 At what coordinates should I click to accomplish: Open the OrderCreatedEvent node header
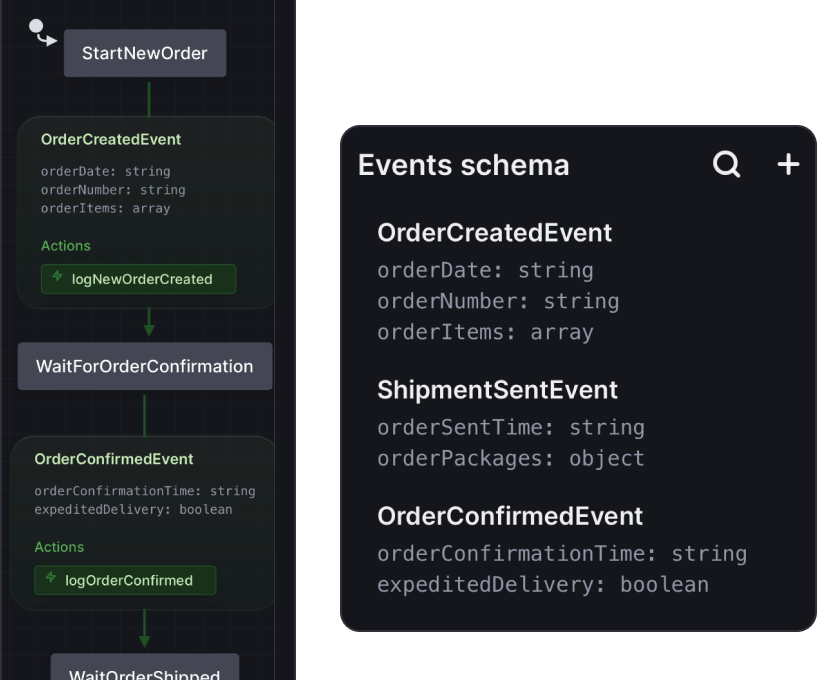click(110, 139)
